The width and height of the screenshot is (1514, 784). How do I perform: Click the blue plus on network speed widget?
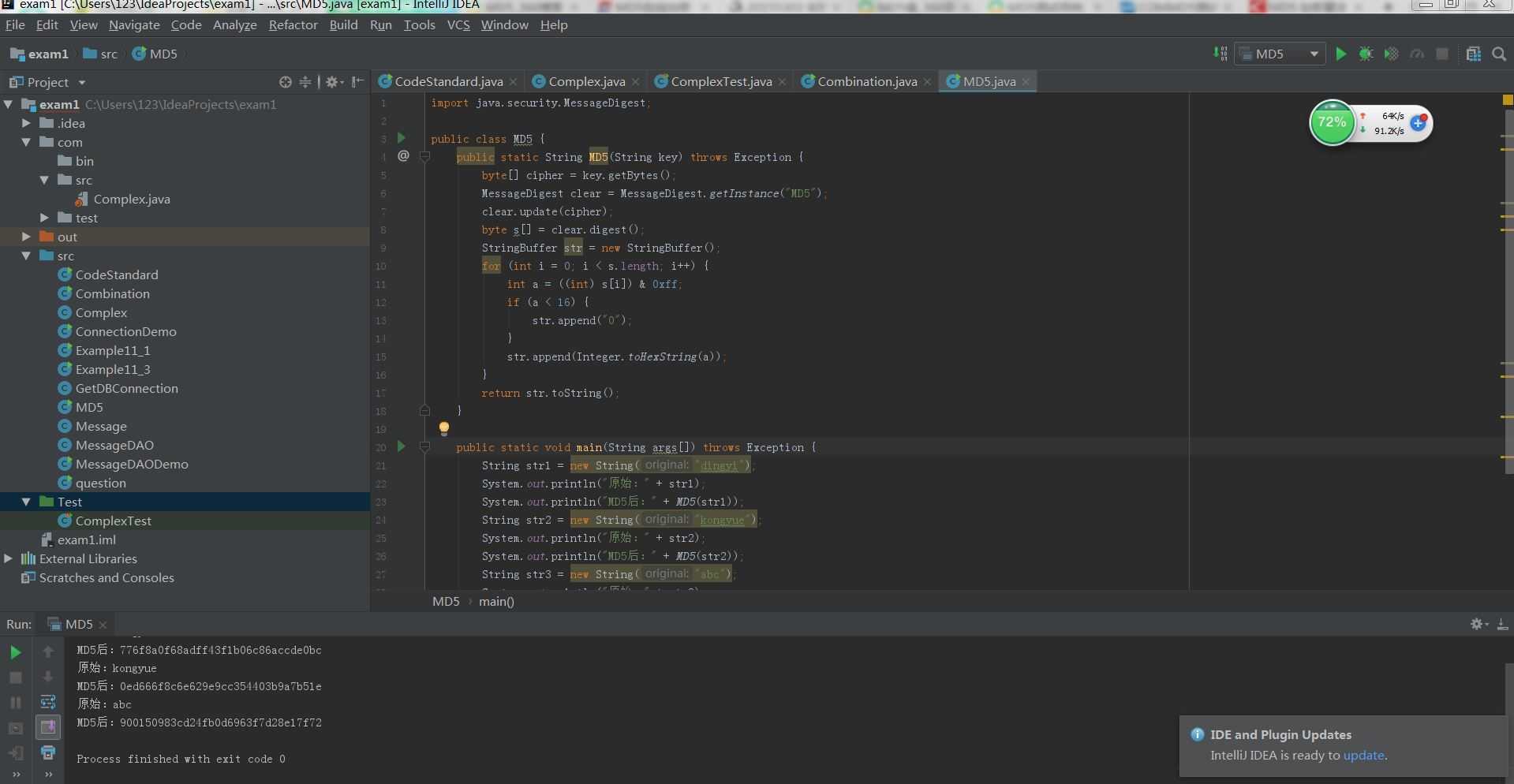tap(1419, 123)
